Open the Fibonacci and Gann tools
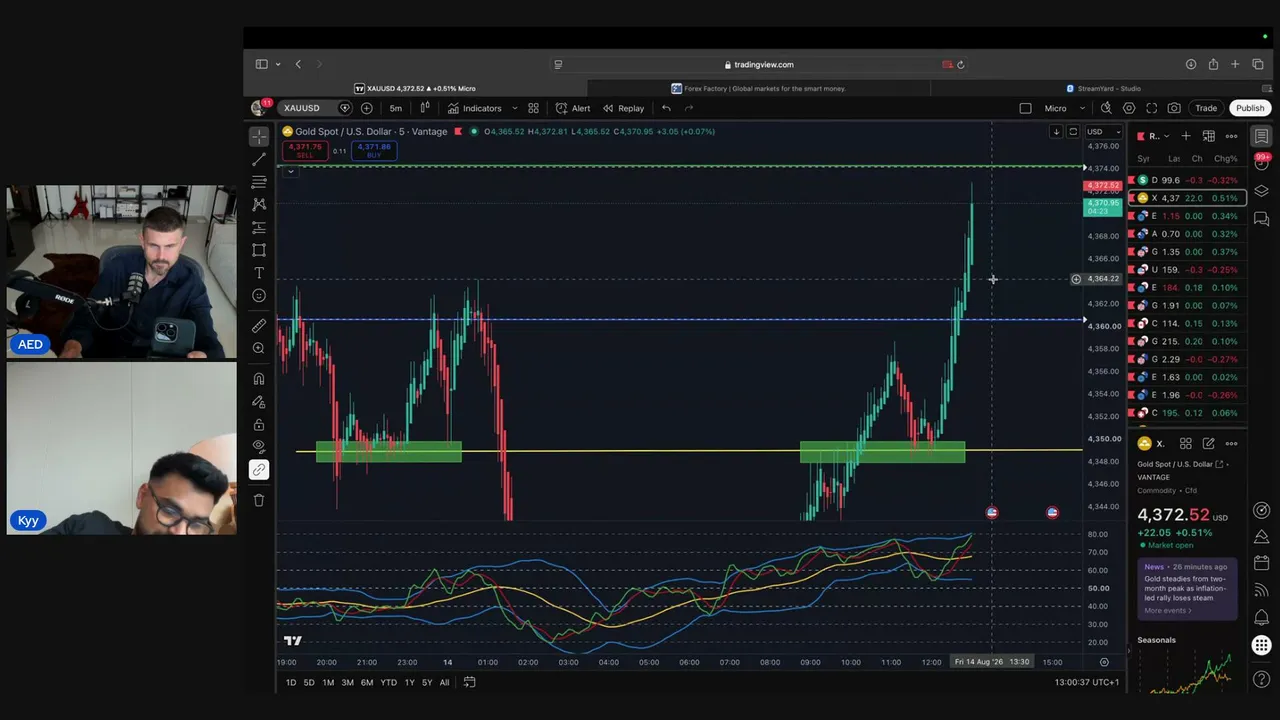1280x720 pixels. 259,182
